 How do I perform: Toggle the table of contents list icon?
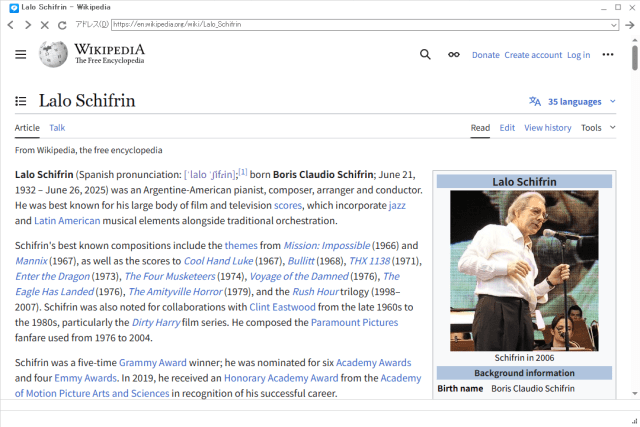pos(20,101)
